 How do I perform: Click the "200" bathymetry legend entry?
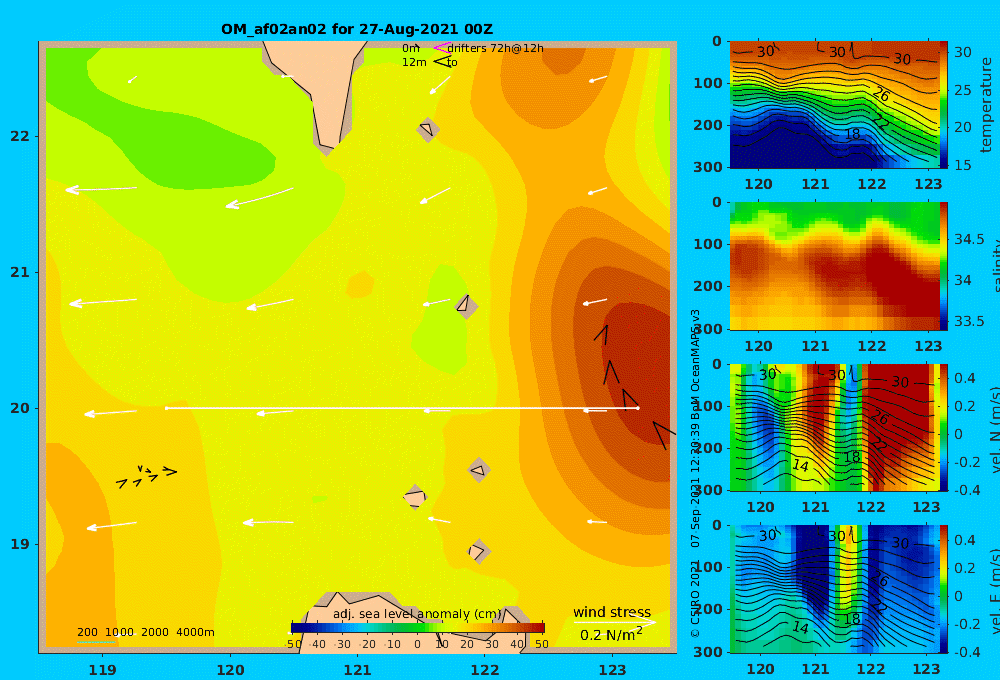pos(87,632)
